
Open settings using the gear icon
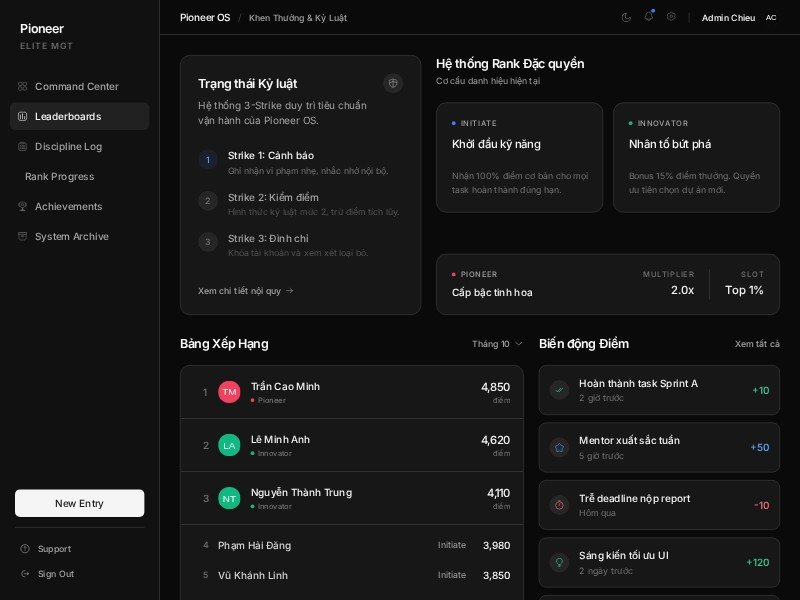671,17
